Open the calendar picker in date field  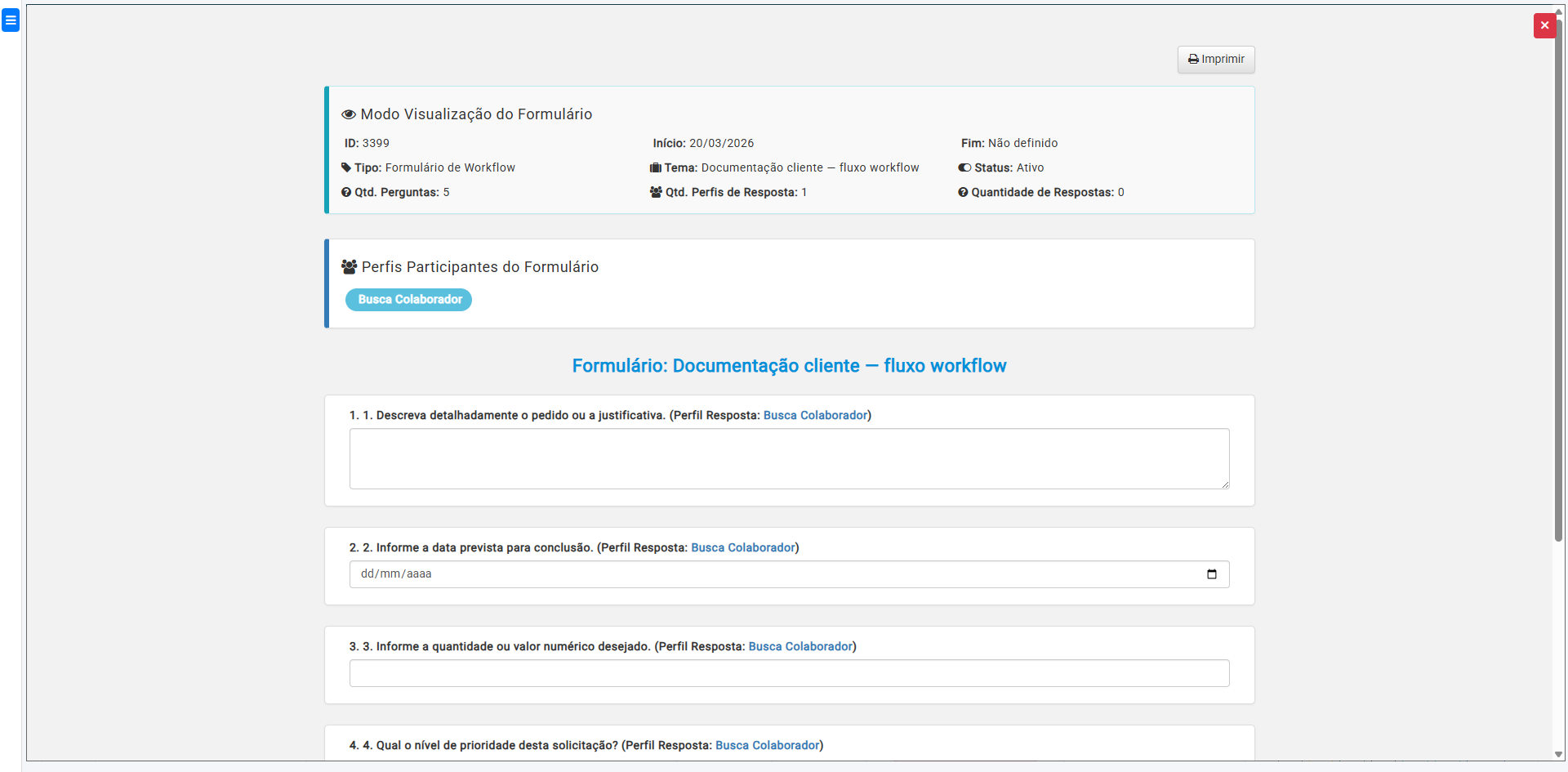tap(1211, 574)
